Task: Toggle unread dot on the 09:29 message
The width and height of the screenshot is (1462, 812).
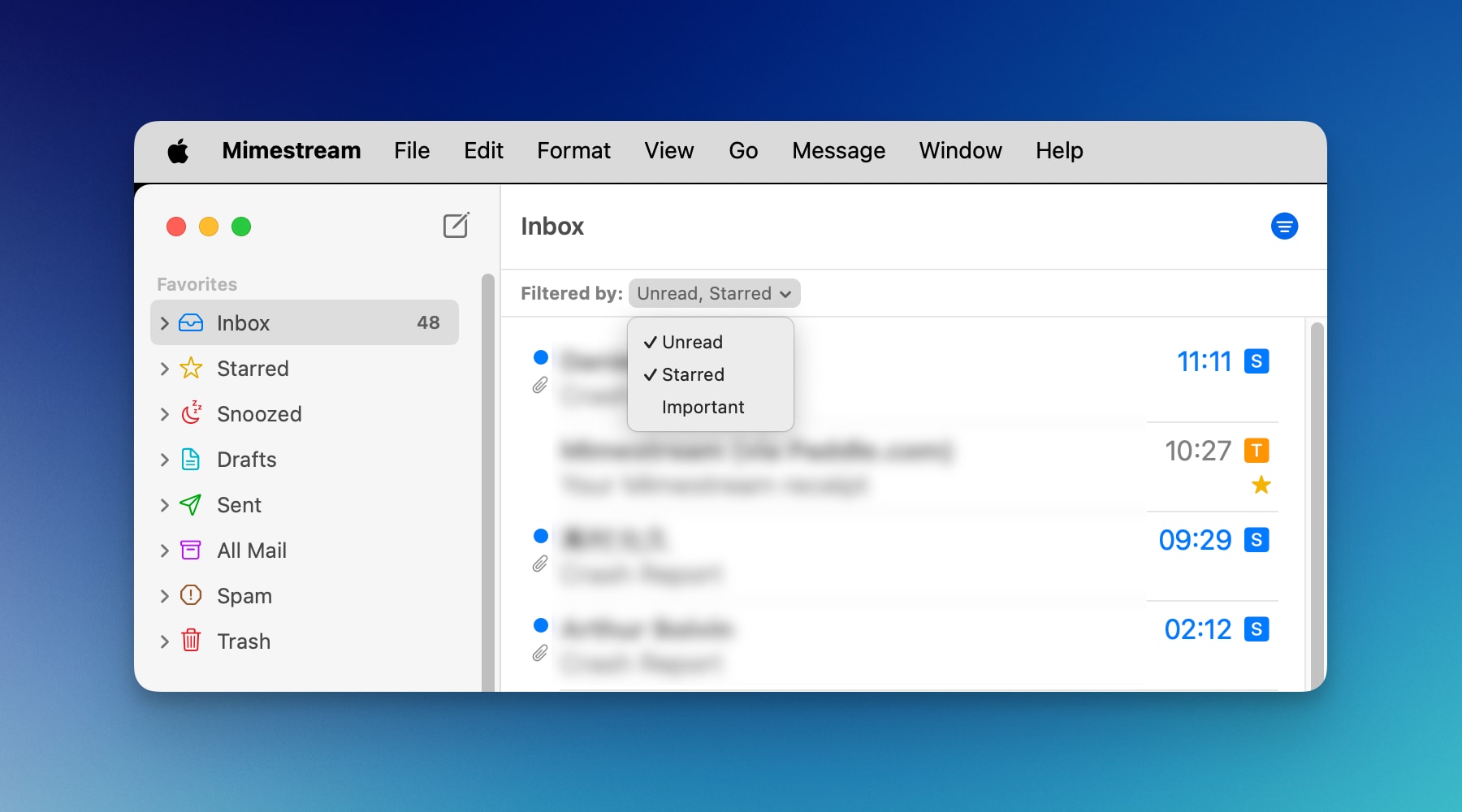Action: click(541, 536)
